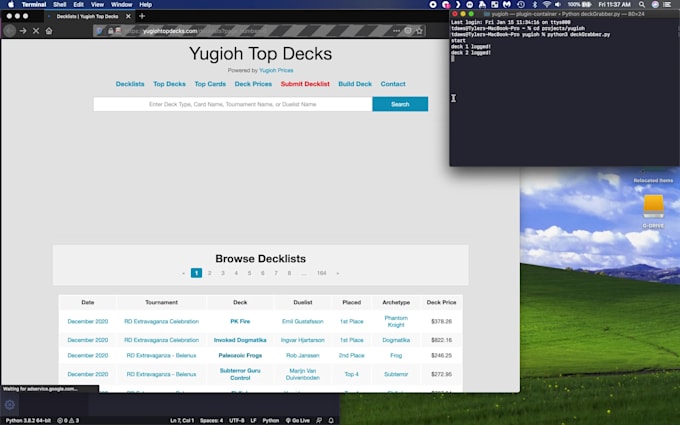Open Bluetooth menu bar icon
Image resolution: width=680 pixels, height=425 pixels.
[x=534, y=4]
